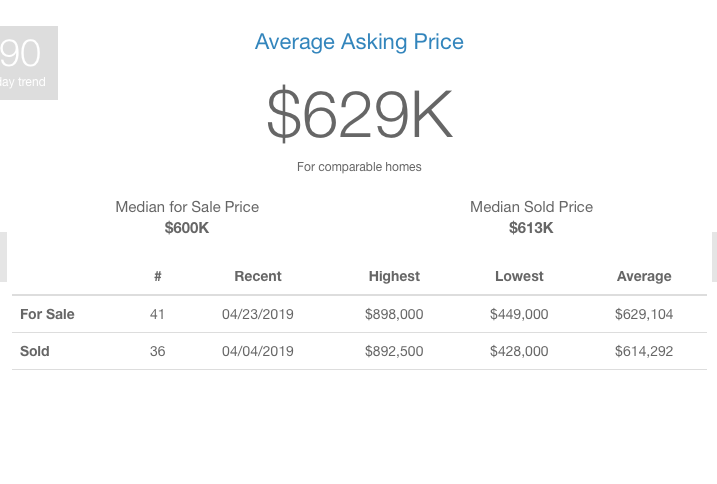
Task: Select the 90 day trend button
Action: [28, 63]
